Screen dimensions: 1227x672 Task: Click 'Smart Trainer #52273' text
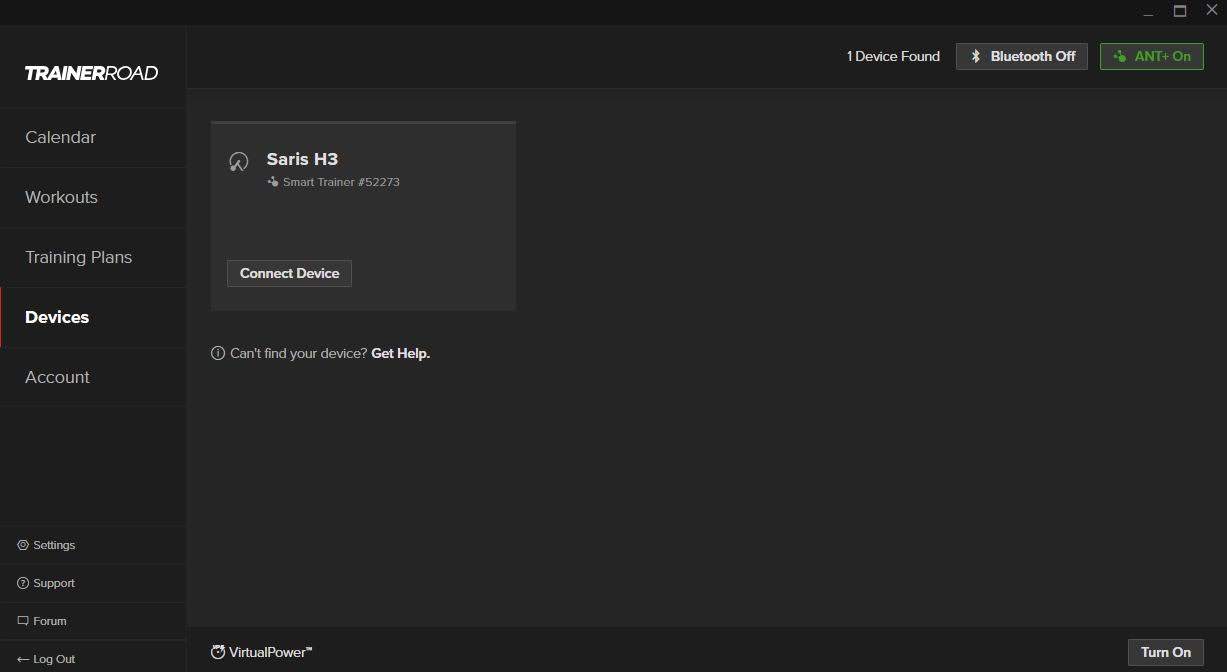(341, 182)
